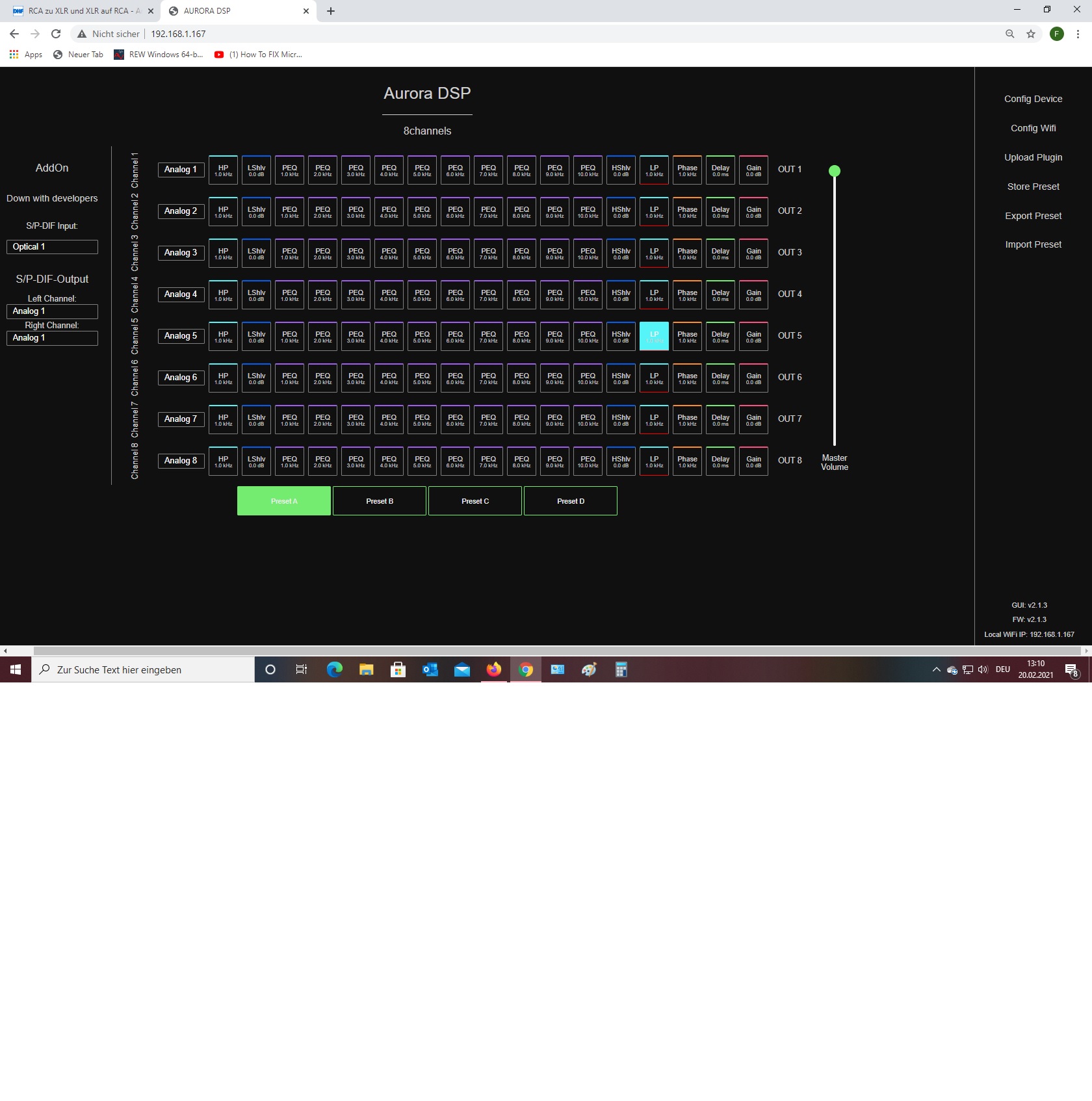The width and height of the screenshot is (1092, 1101).
Task: Open the Phase block for OUT 3
Action: pos(687,253)
